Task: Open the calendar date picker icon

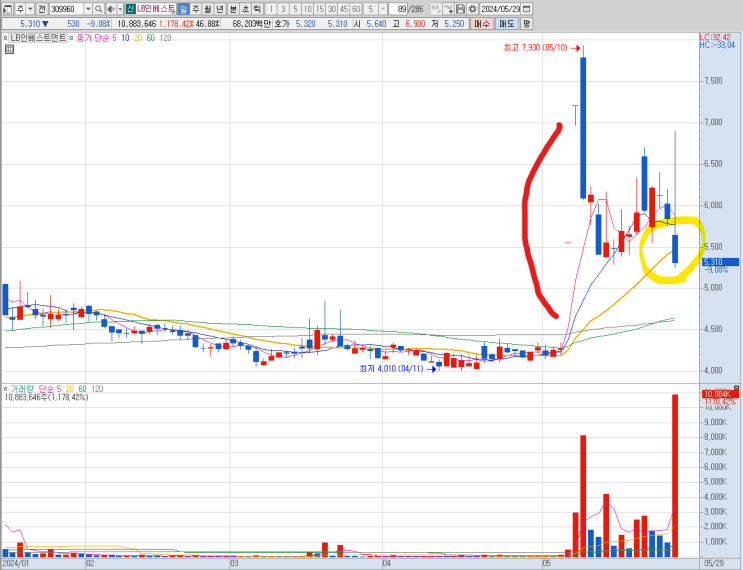Action: tap(526, 9)
